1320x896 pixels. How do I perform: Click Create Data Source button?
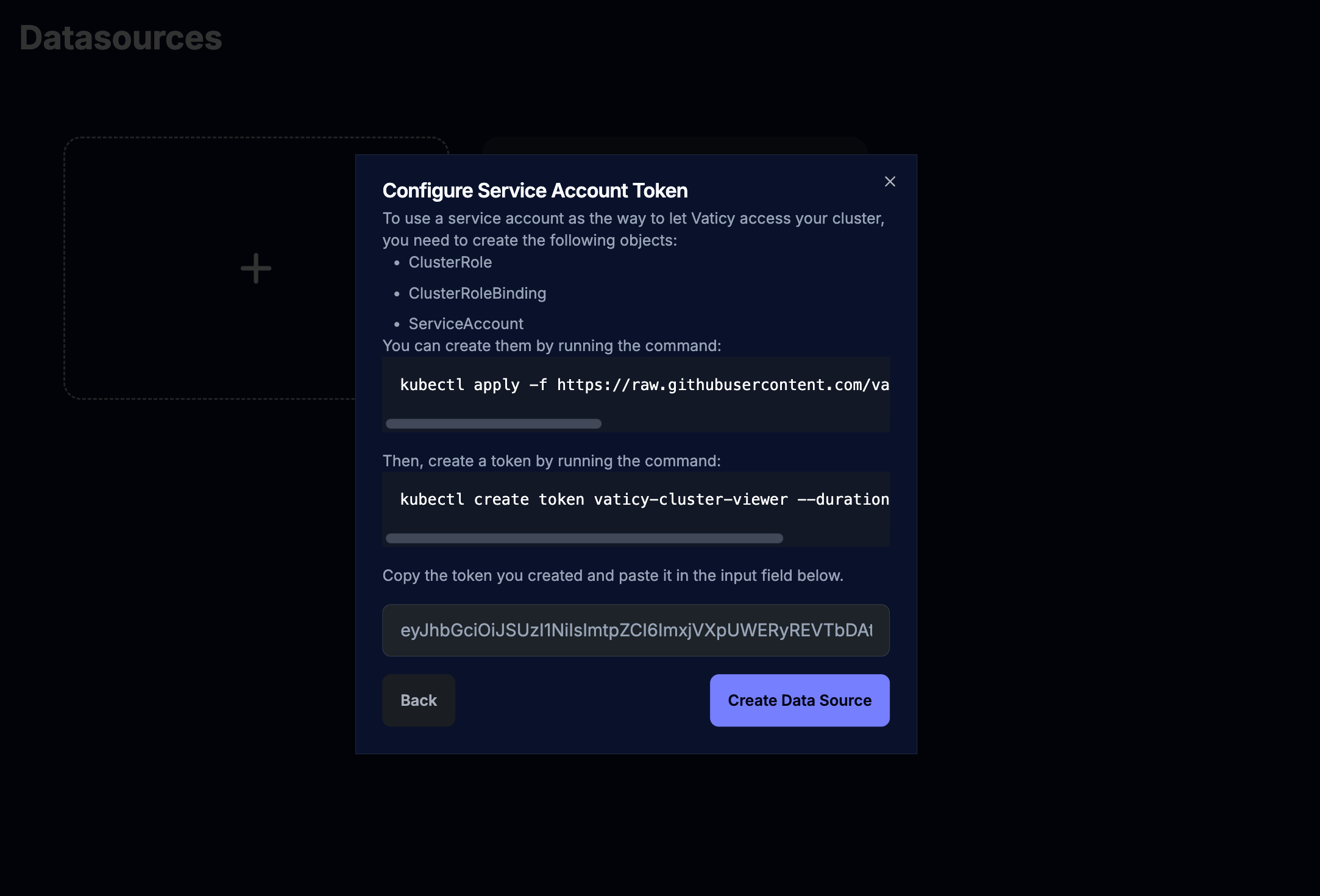800,700
